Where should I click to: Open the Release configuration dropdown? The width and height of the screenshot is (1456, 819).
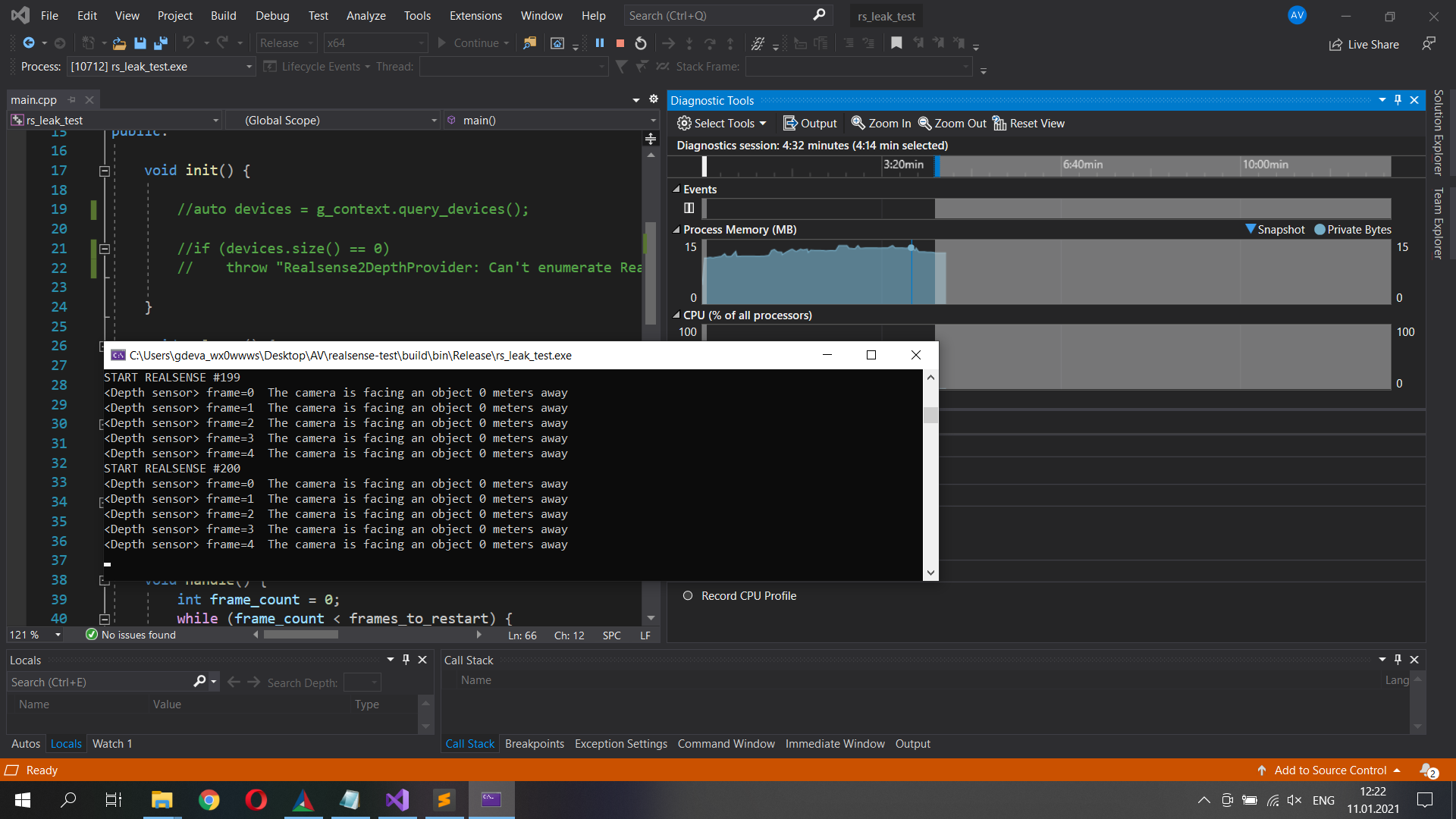tap(286, 42)
